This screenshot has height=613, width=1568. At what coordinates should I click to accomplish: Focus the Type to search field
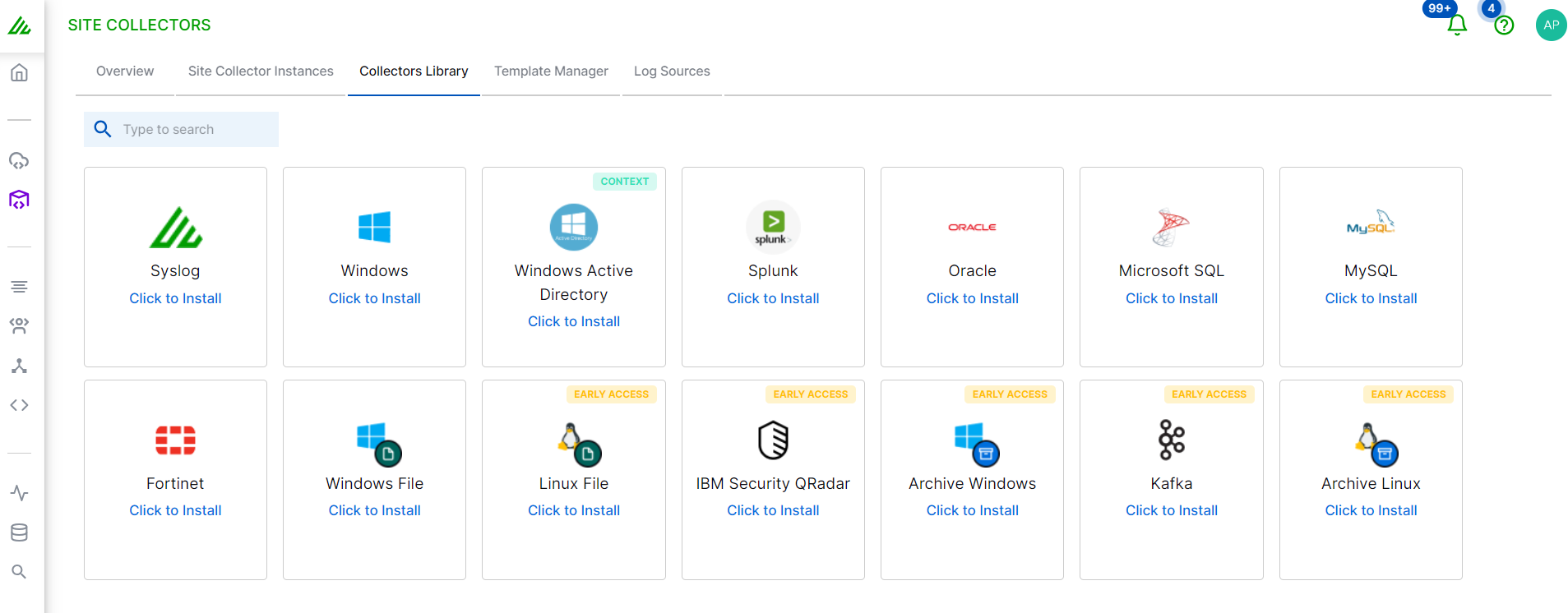coord(181,129)
